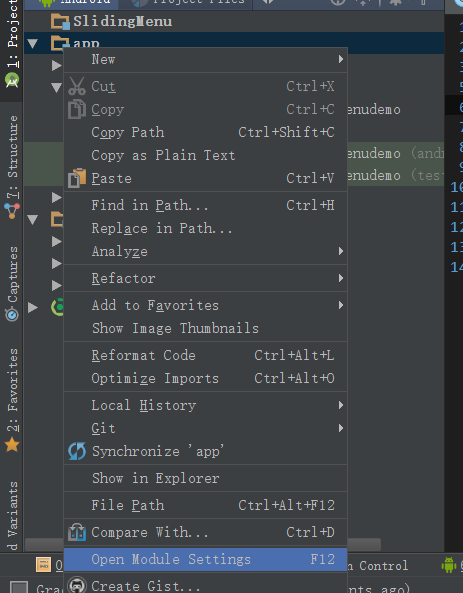Viewport: 463px width, 593px height.
Task: Select Show Image Thumbnails
Action: (x=205, y=328)
